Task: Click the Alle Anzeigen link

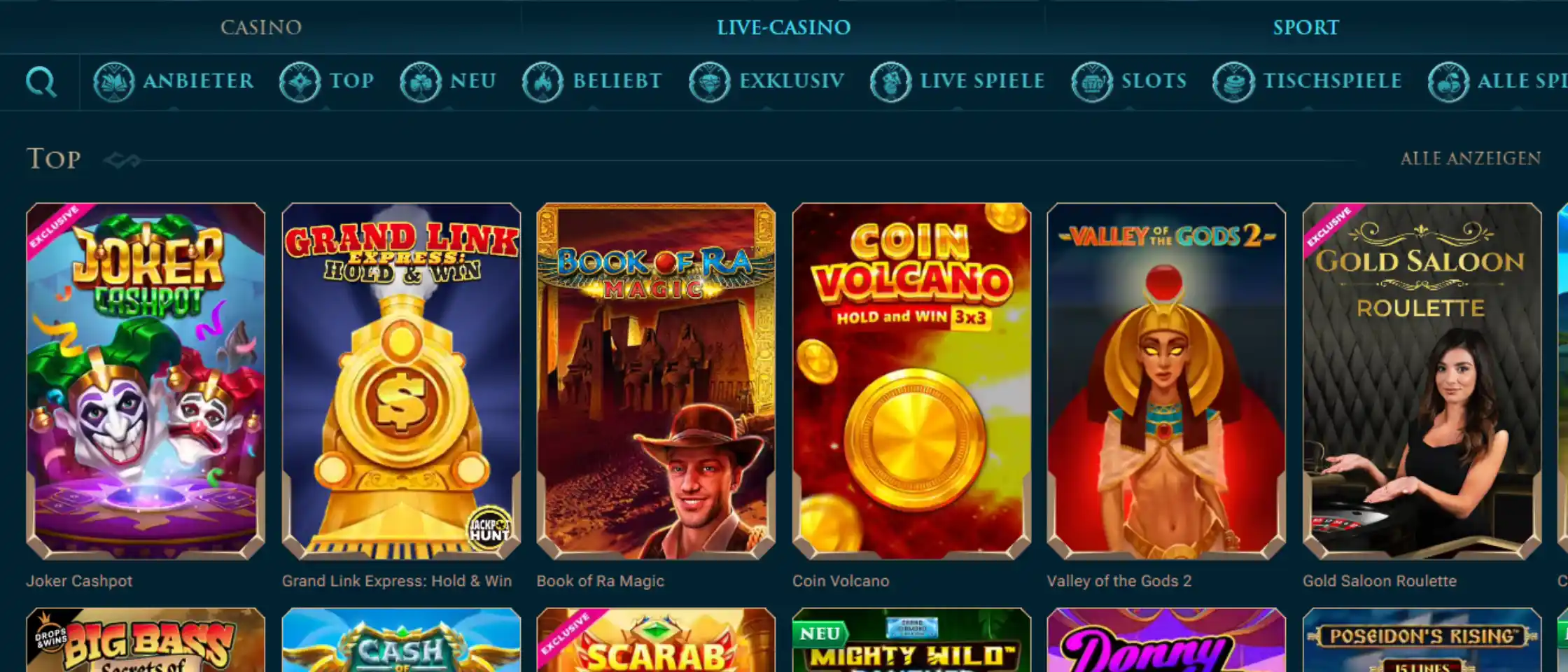Action: (1471, 159)
